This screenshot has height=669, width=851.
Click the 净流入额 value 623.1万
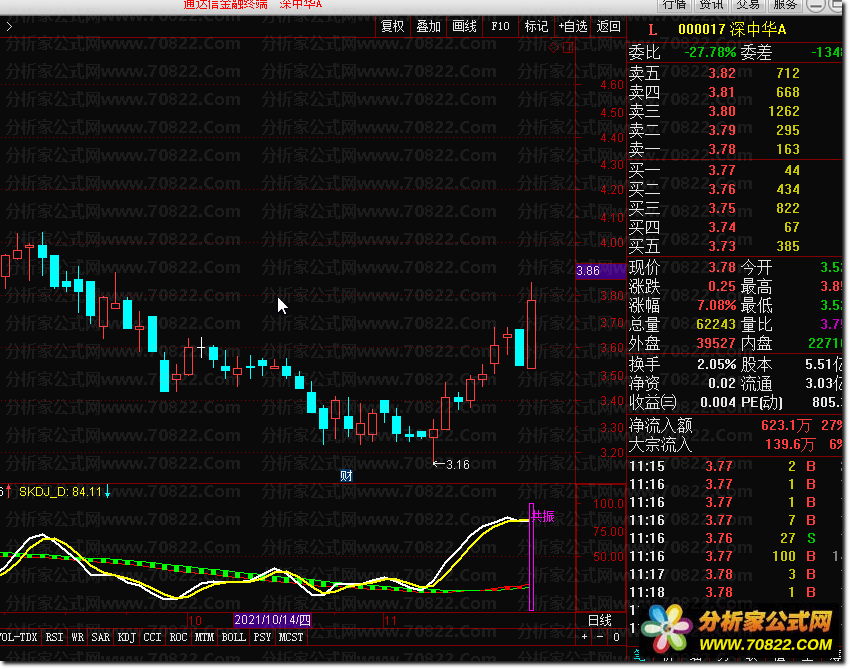coord(786,426)
